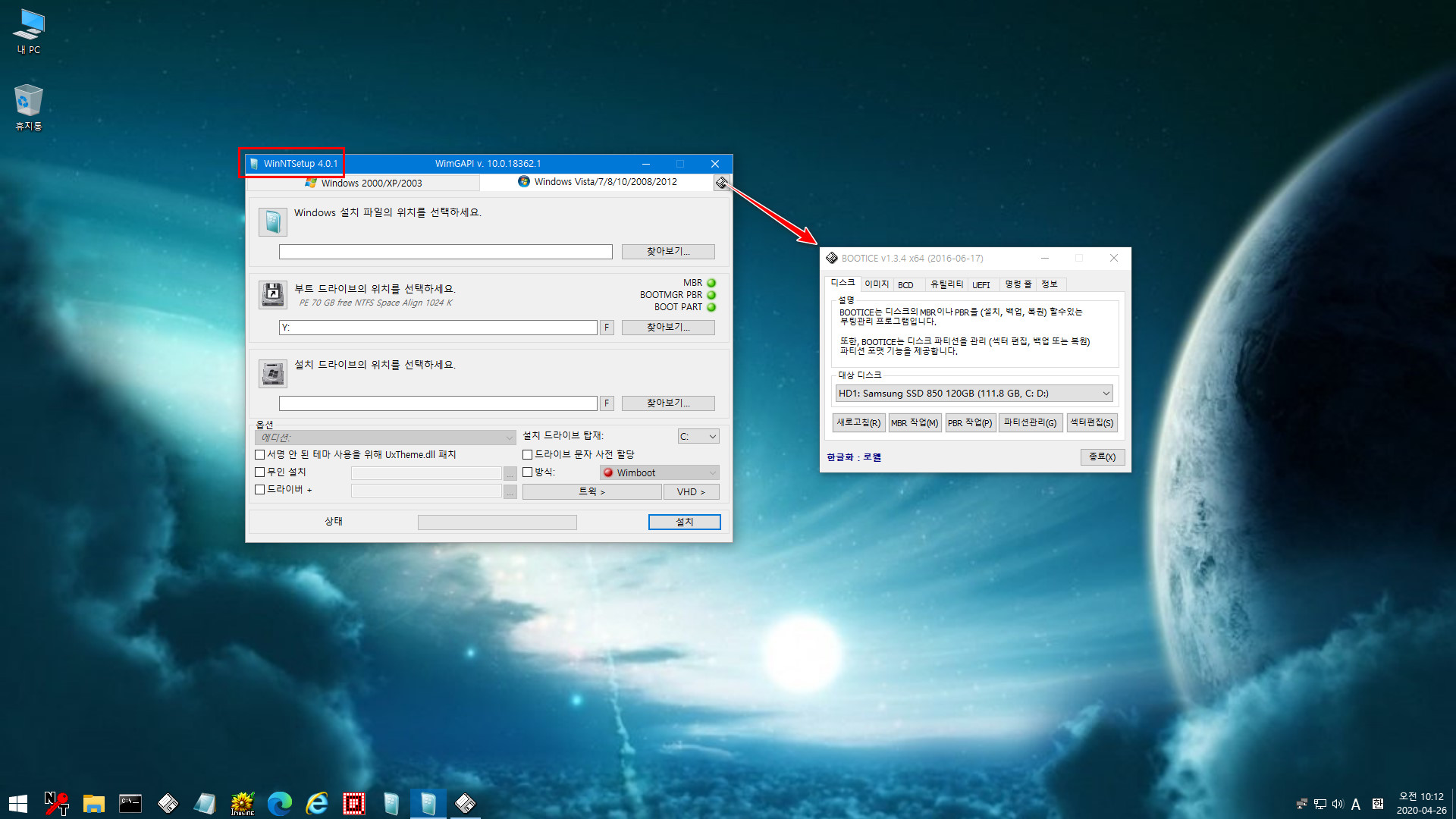Click the 설치 install button
The height and width of the screenshot is (819, 1456).
(684, 522)
